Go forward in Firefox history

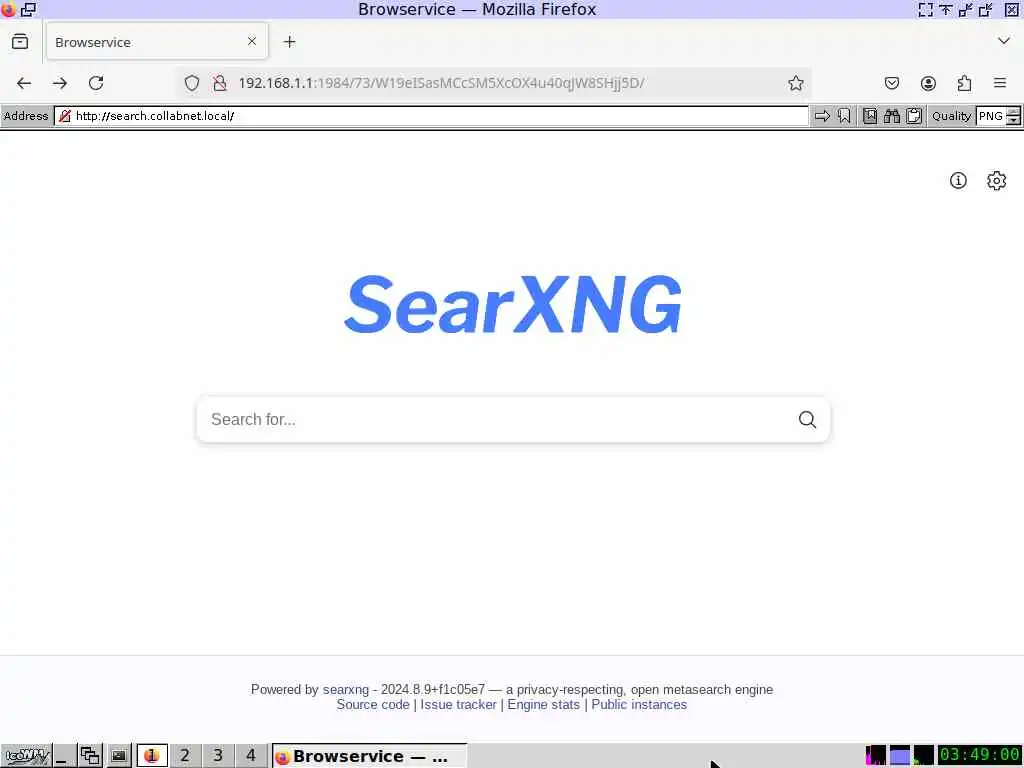60,83
